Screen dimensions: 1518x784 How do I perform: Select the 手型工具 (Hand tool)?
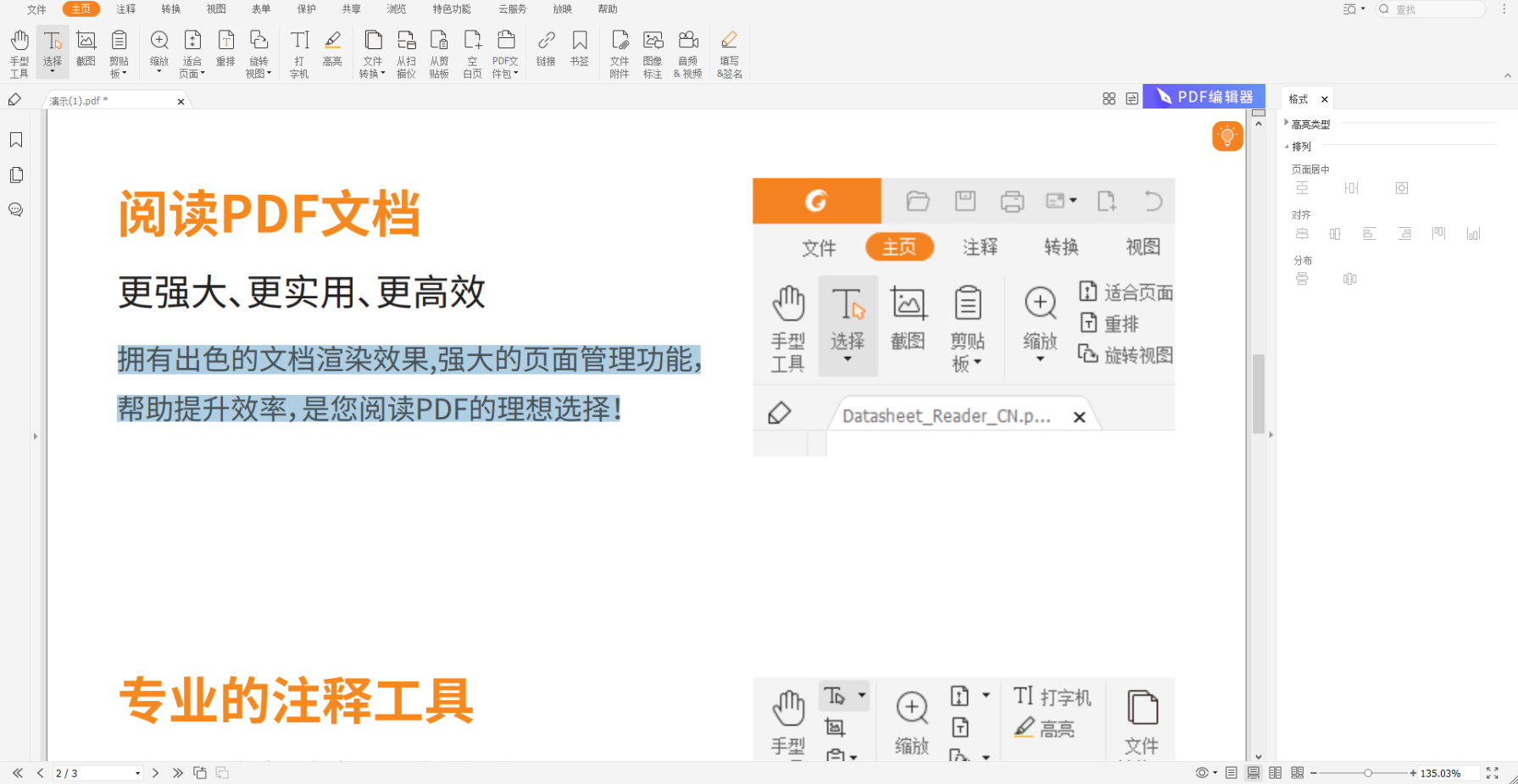pyautogui.click(x=19, y=51)
